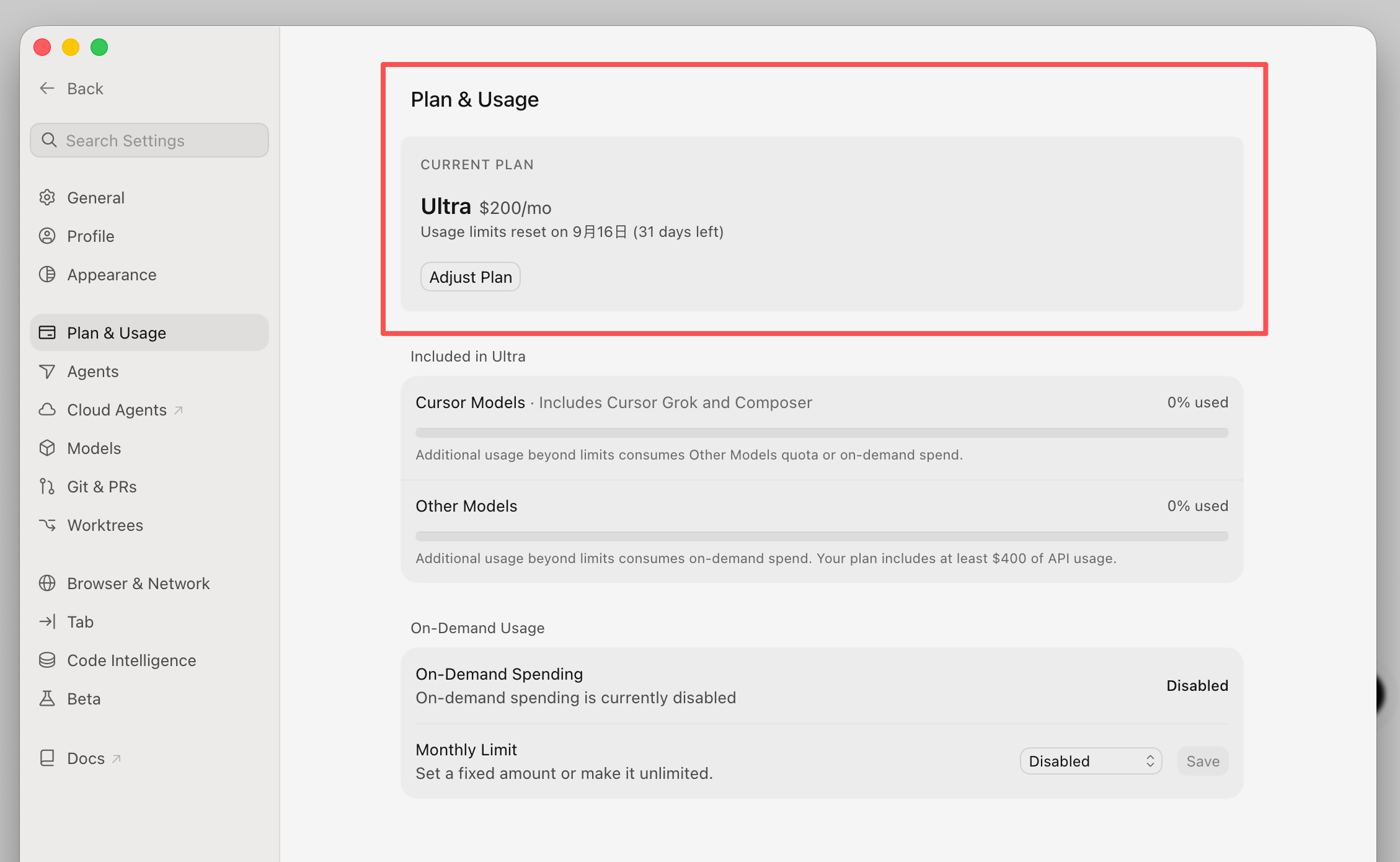
Task: Click the Other Models label
Action: (466, 507)
